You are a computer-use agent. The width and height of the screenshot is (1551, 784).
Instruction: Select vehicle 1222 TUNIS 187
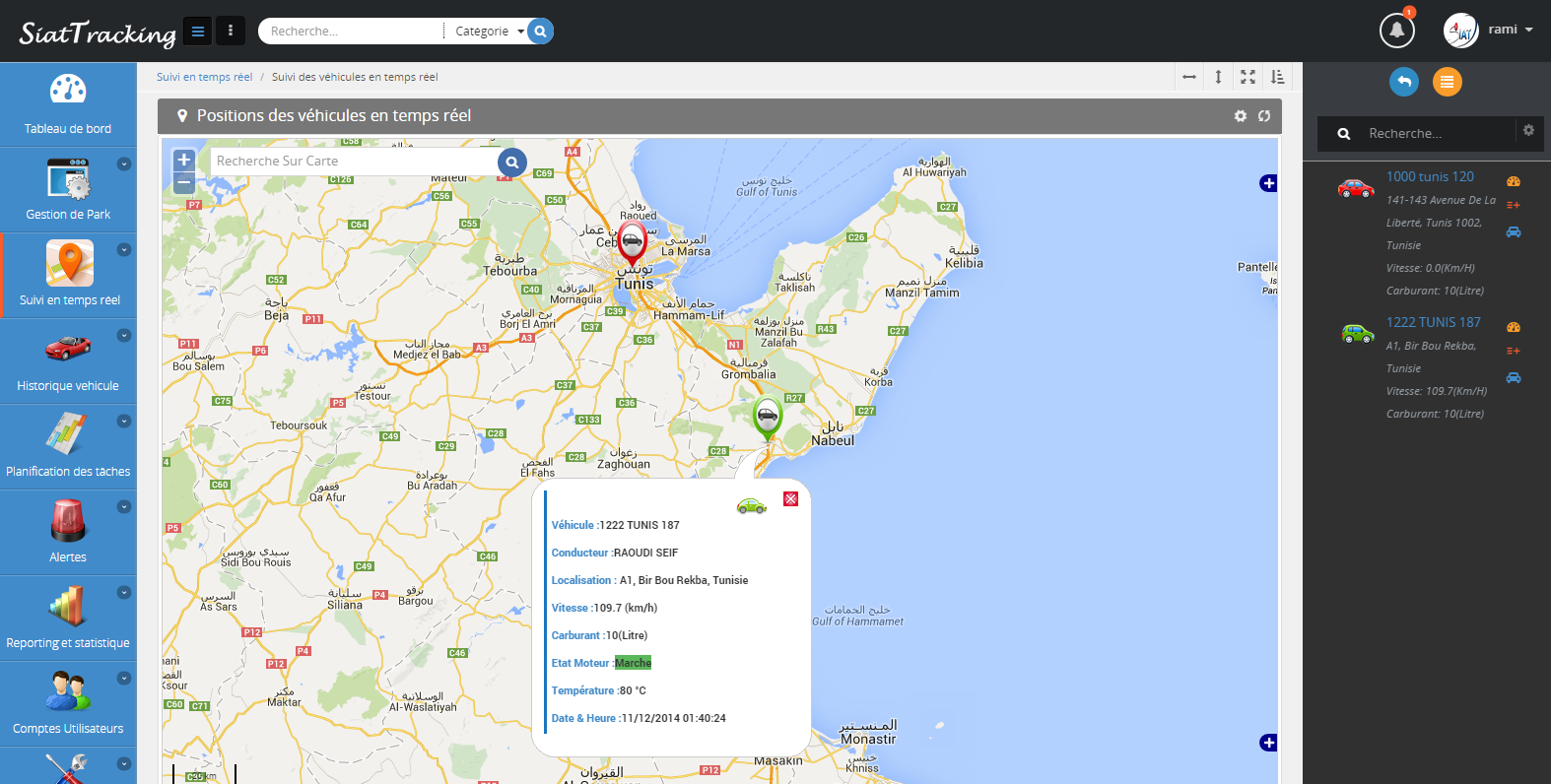(1433, 322)
